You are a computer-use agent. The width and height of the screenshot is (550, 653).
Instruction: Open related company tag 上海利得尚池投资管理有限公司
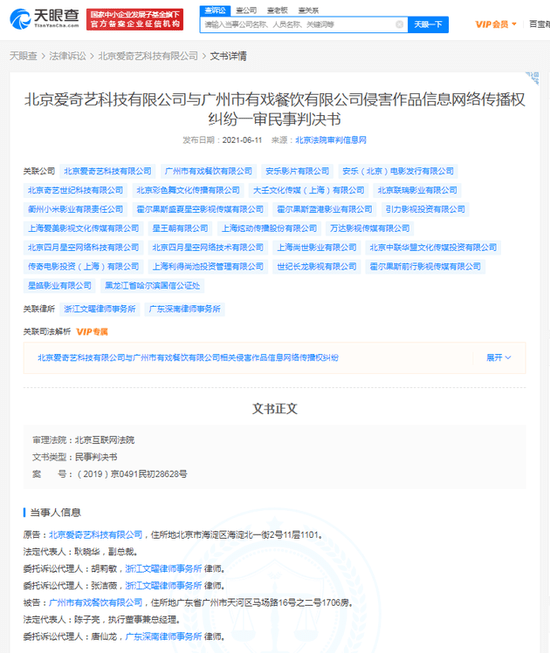(208, 267)
